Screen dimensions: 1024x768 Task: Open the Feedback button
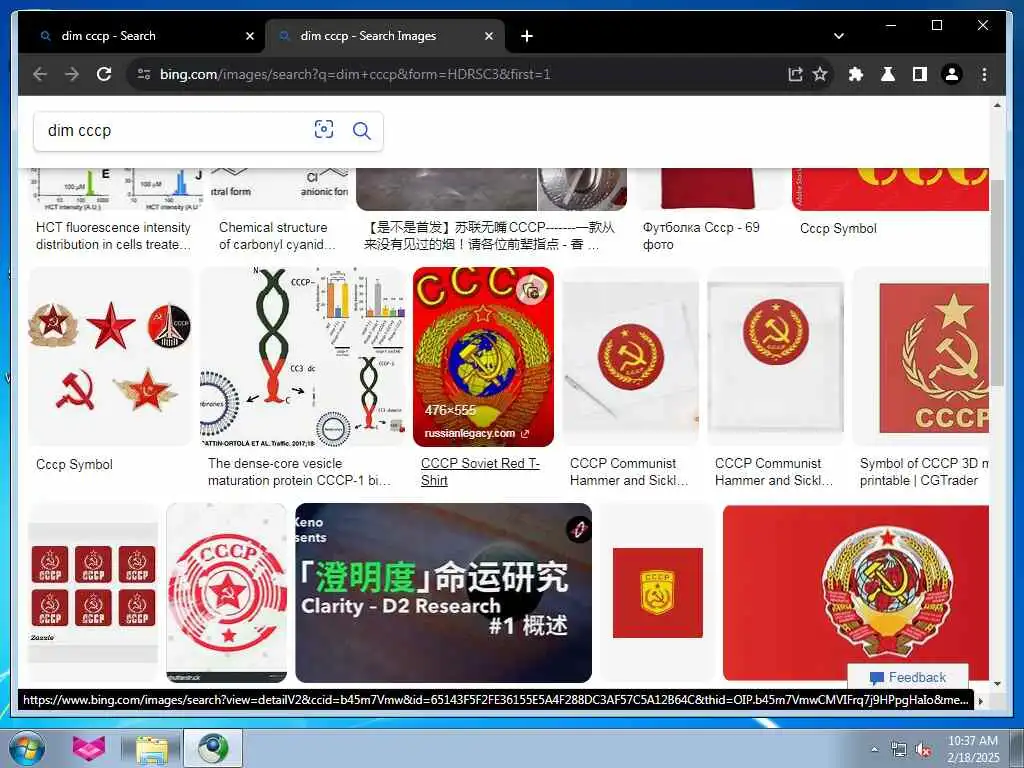pyautogui.click(x=908, y=677)
